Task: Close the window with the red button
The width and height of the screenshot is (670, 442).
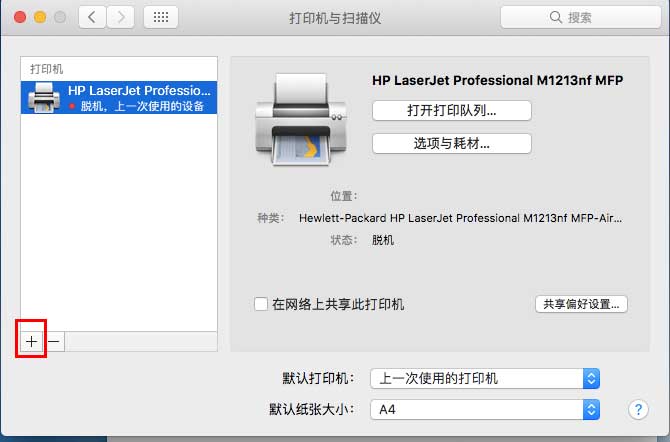Action: click(20, 17)
